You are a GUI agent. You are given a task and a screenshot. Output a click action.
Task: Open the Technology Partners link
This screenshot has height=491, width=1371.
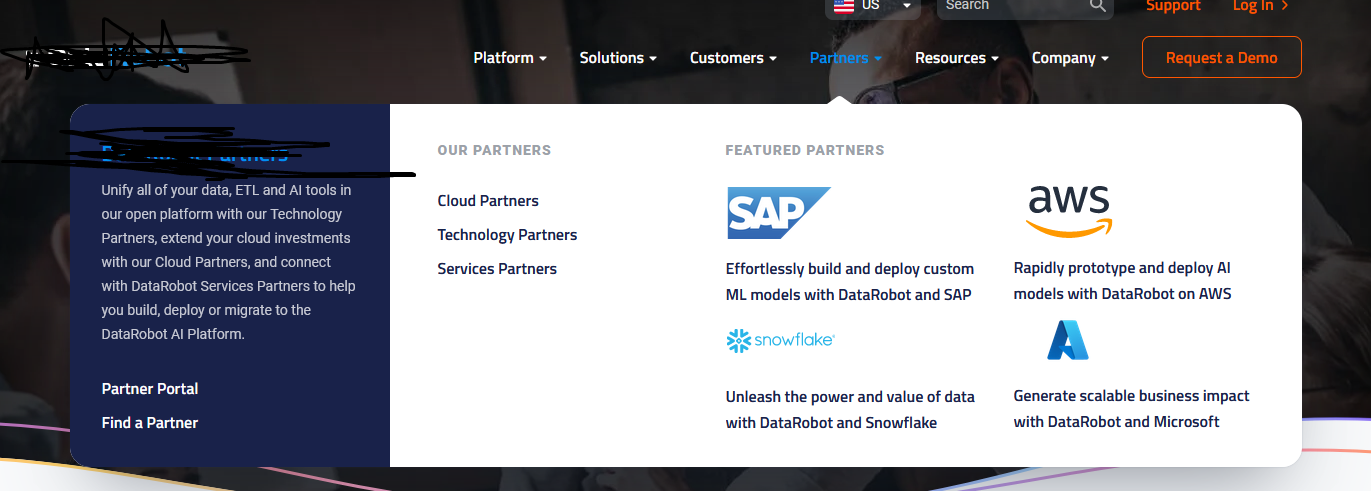click(x=507, y=235)
